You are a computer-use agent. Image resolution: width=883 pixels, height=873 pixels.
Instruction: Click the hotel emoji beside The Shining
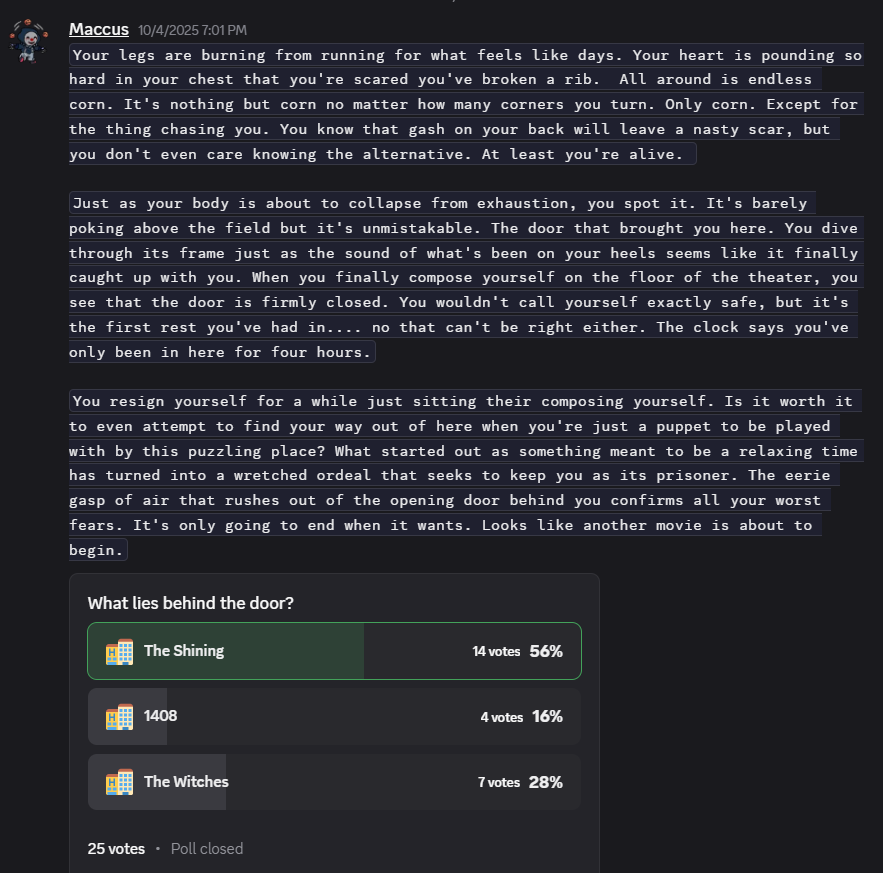tap(119, 651)
